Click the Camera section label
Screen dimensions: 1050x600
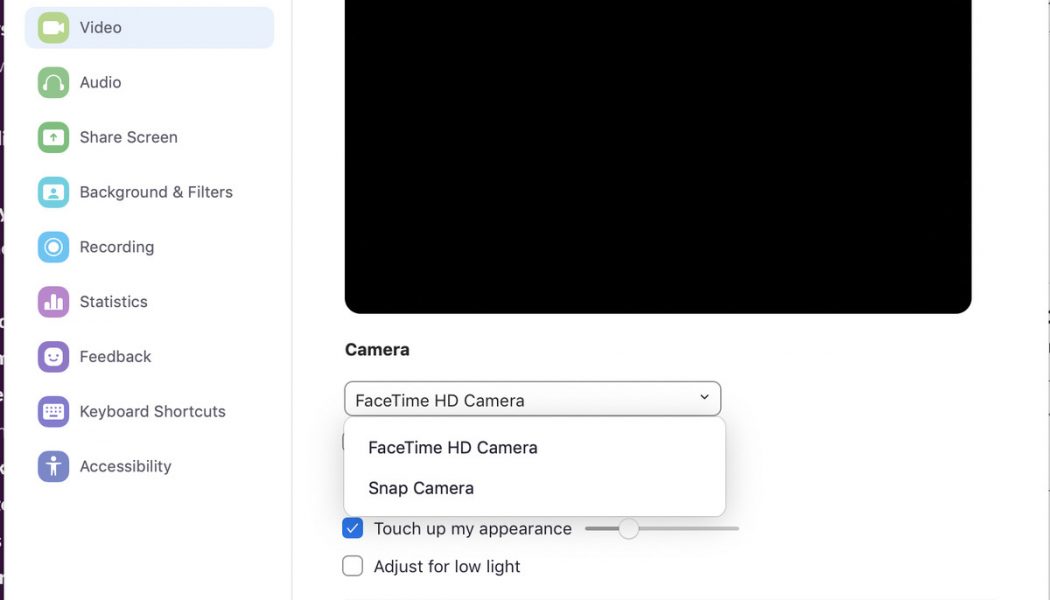pos(377,349)
